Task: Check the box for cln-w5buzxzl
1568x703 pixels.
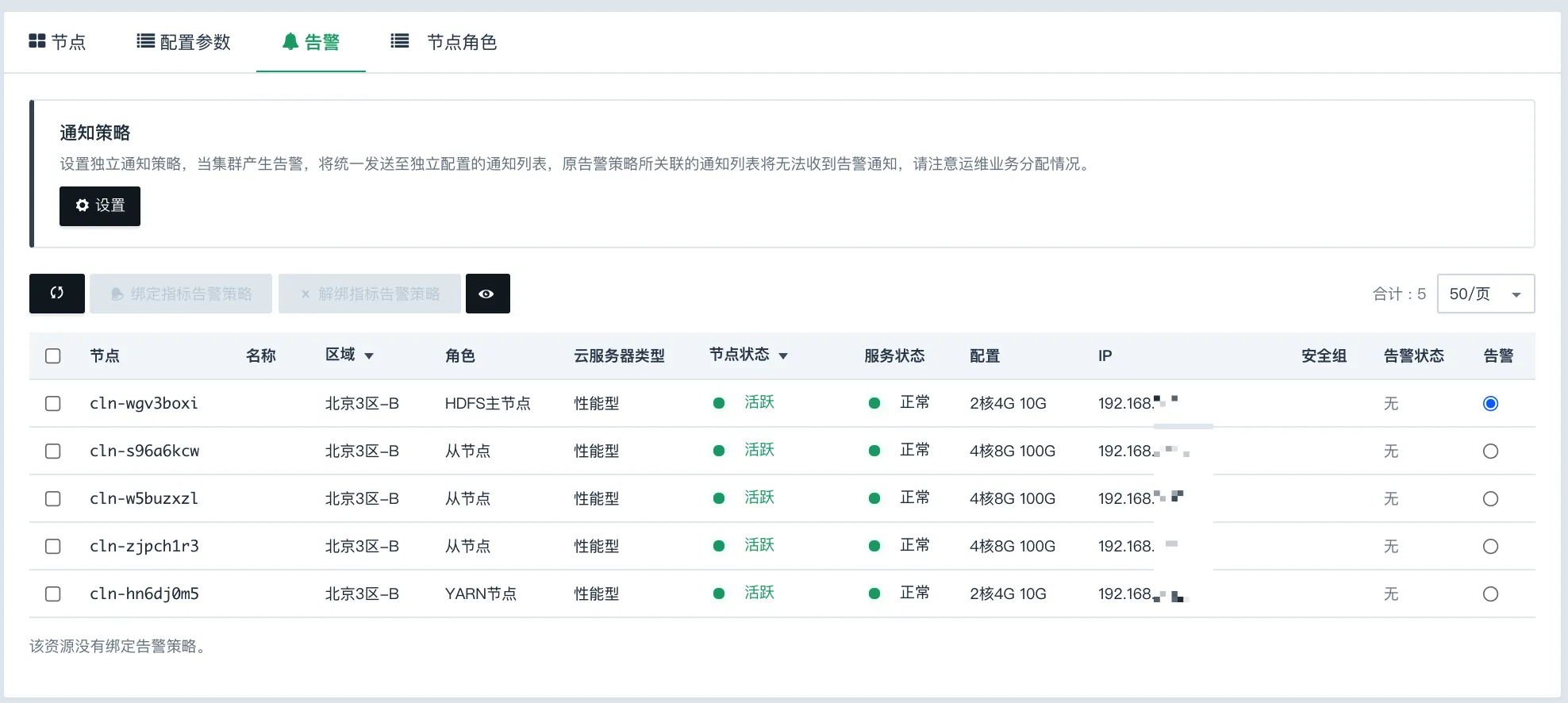Action: click(53, 499)
